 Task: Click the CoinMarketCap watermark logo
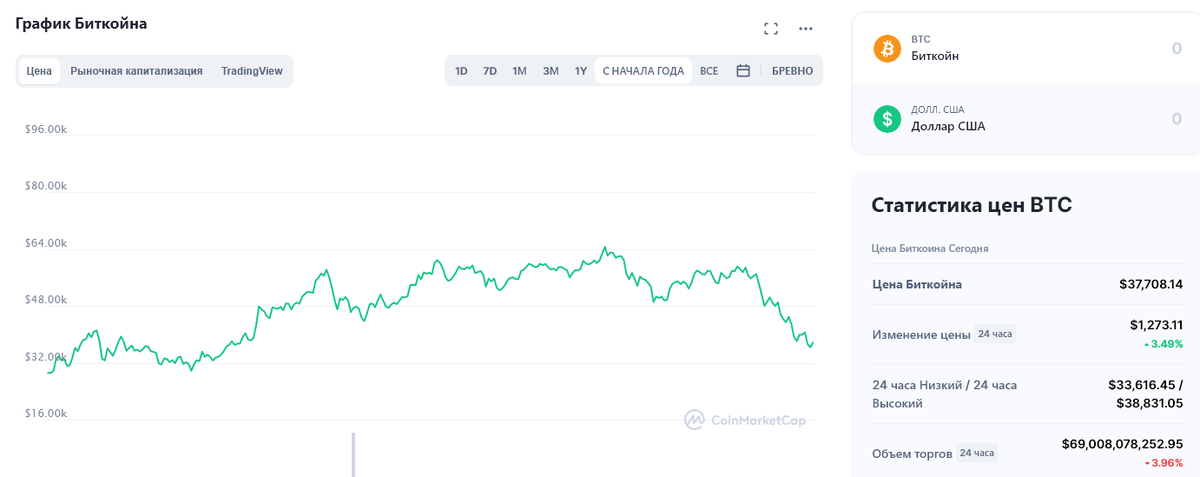coord(745,420)
